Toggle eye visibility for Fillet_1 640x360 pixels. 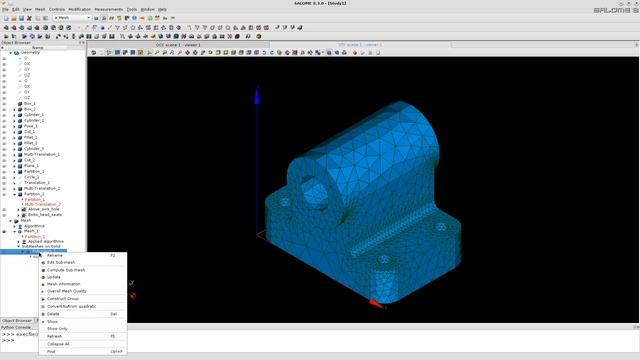pyautogui.click(x=4, y=138)
